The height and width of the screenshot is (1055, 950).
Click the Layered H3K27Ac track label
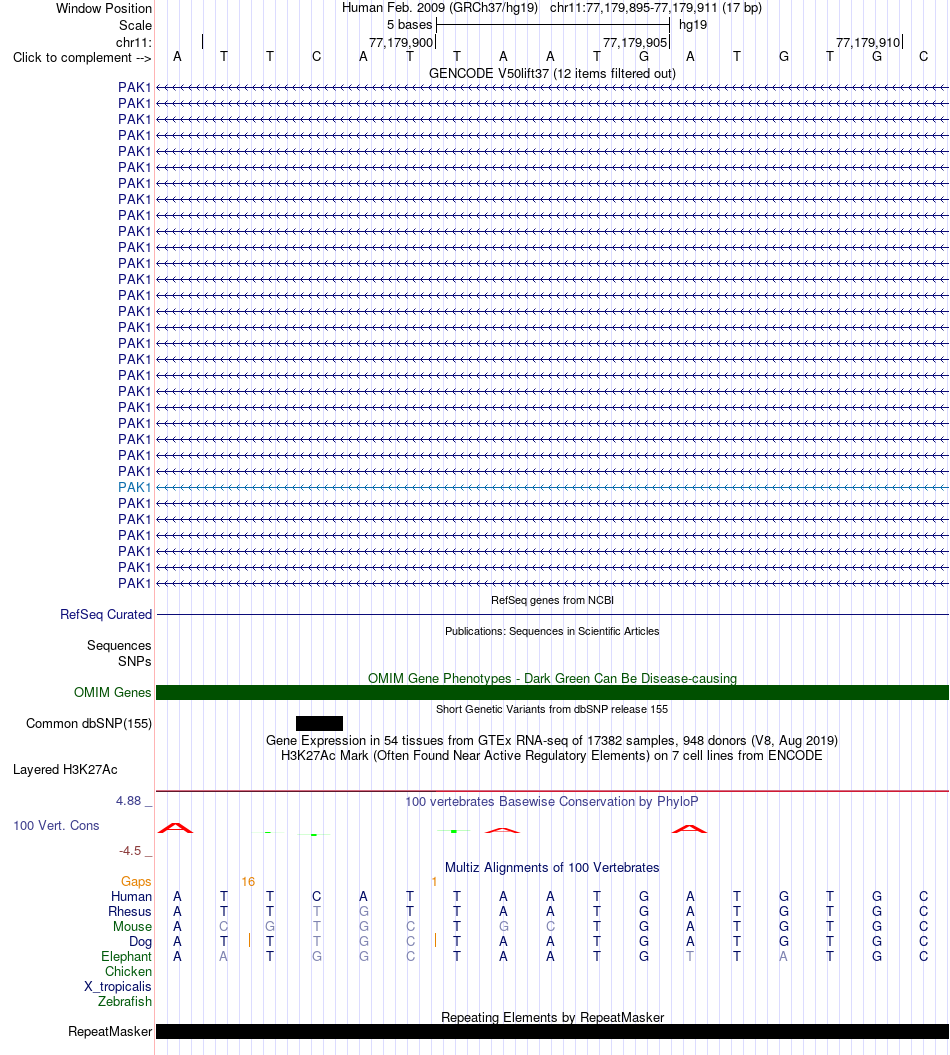point(65,770)
